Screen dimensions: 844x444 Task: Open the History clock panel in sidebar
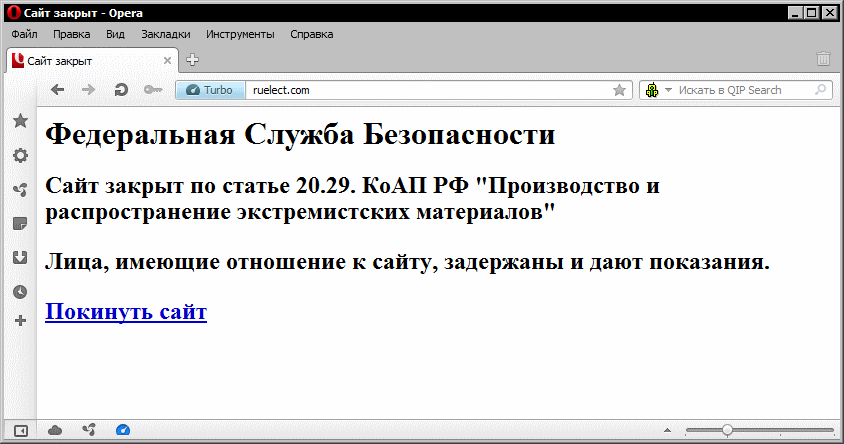tap(19, 291)
